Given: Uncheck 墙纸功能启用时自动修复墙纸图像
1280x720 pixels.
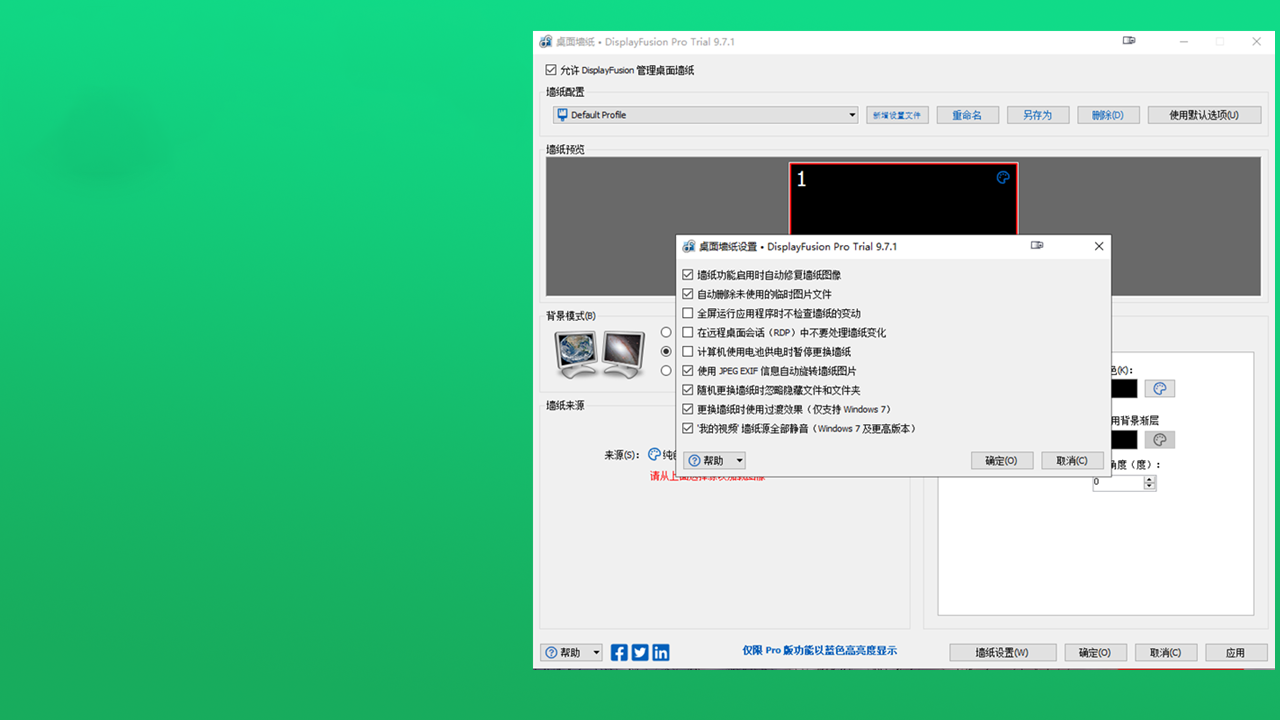Looking at the screenshot, I should 688,275.
